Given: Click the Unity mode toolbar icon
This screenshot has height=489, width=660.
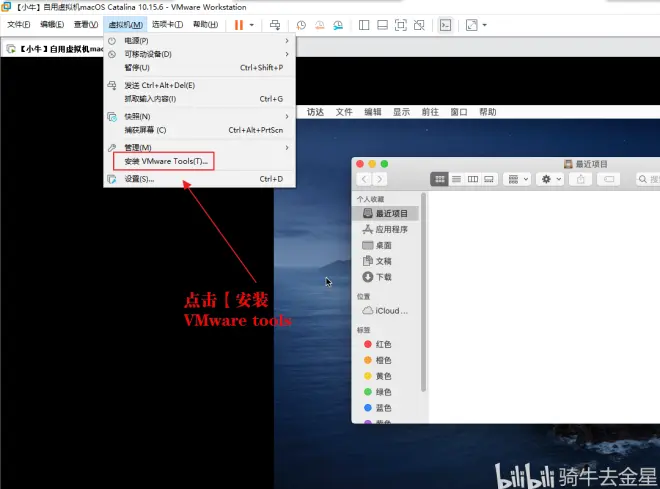Looking at the screenshot, I should [x=419, y=25].
